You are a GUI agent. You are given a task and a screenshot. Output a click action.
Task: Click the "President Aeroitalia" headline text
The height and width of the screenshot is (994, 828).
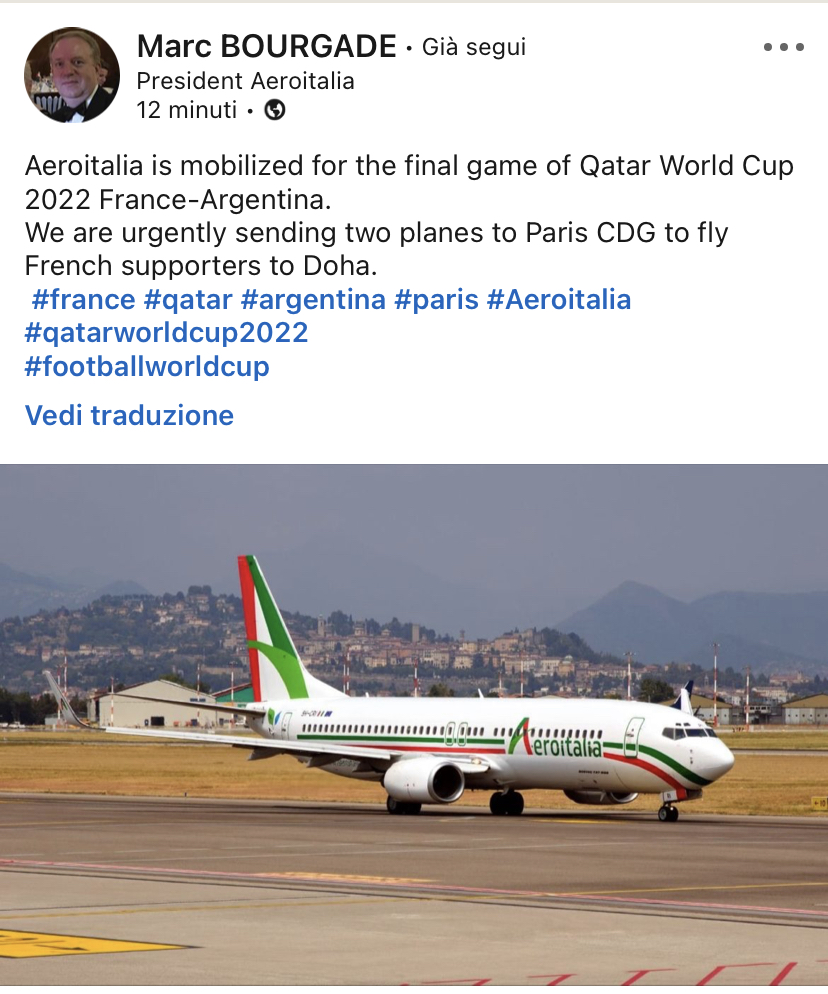(x=245, y=80)
